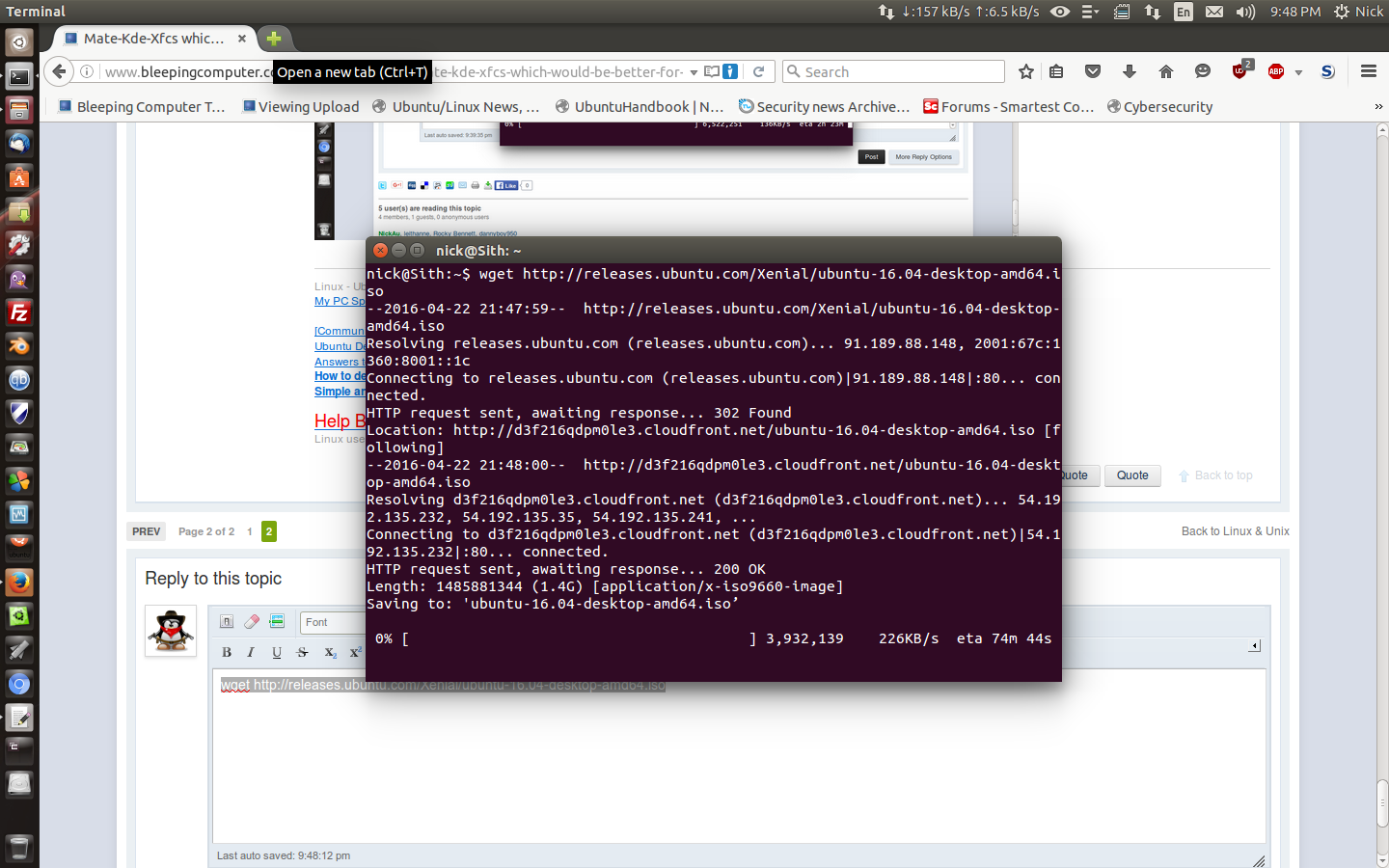
Task: Toggle subscript in reply editor
Action: [x=330, y=653]
